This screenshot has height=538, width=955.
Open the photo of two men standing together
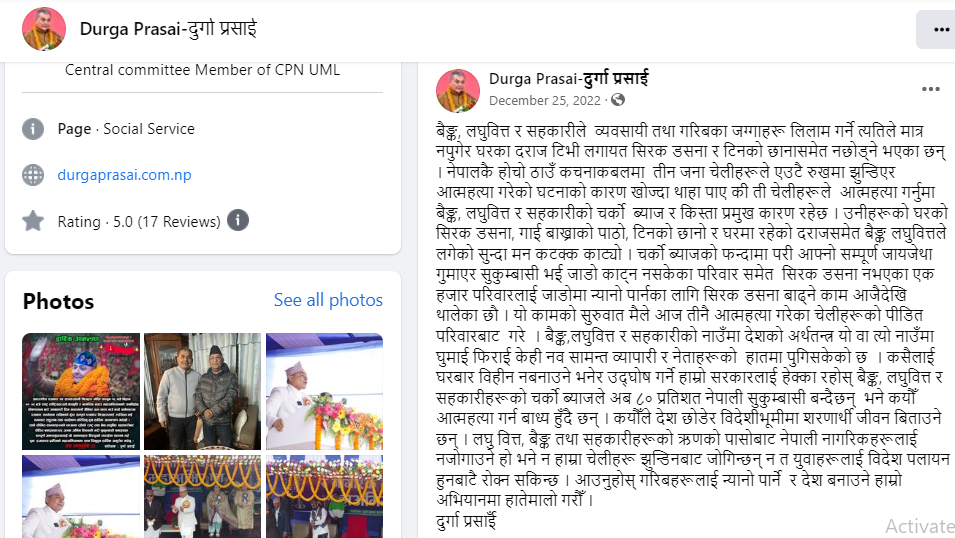click(x=202, y=391)
